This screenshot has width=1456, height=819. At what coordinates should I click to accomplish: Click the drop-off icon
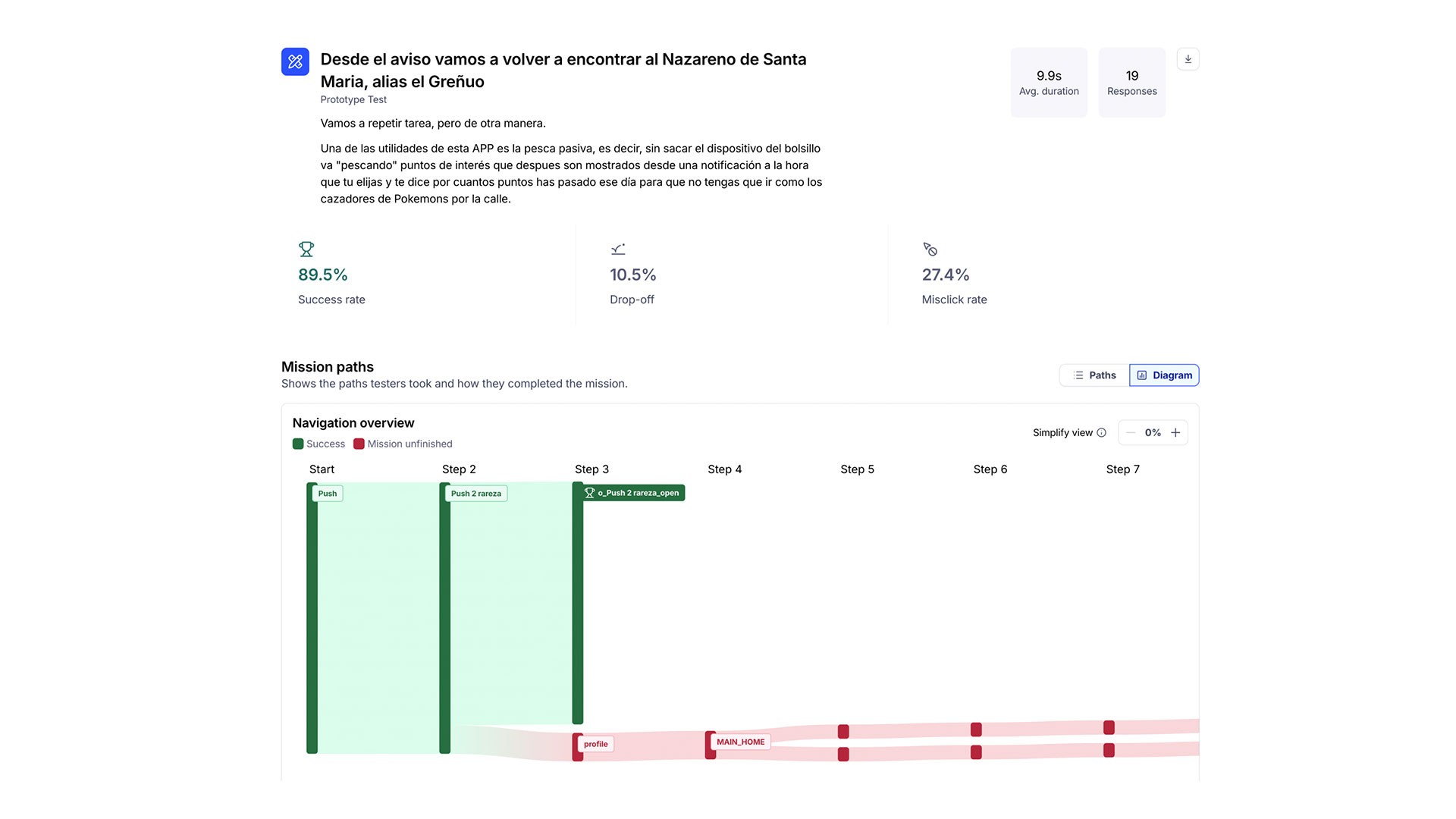point(618,249)
